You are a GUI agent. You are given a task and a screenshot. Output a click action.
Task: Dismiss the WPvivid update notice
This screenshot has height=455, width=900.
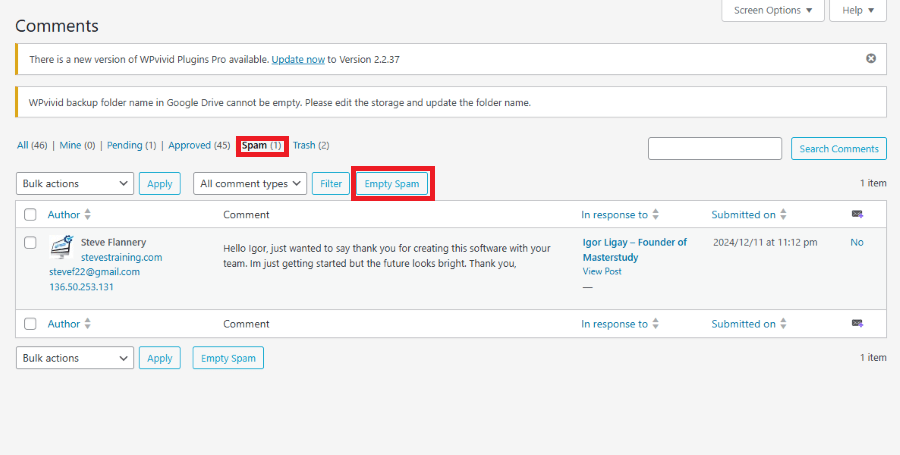point(871,59)
